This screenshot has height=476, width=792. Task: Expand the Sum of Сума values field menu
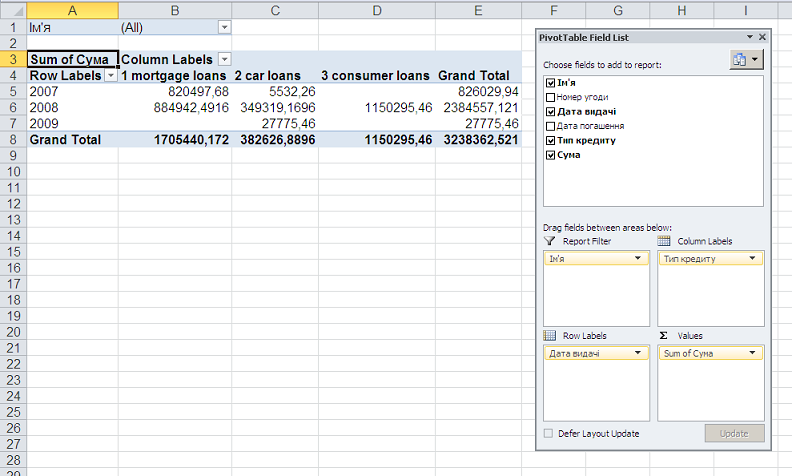click(756, 353)
